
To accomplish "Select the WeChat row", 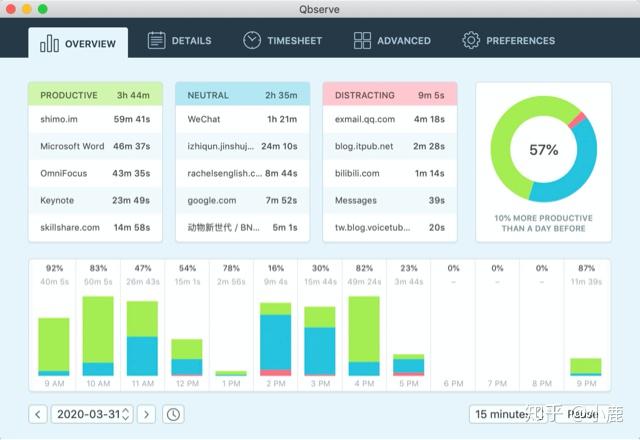I will tap(242, 119).
